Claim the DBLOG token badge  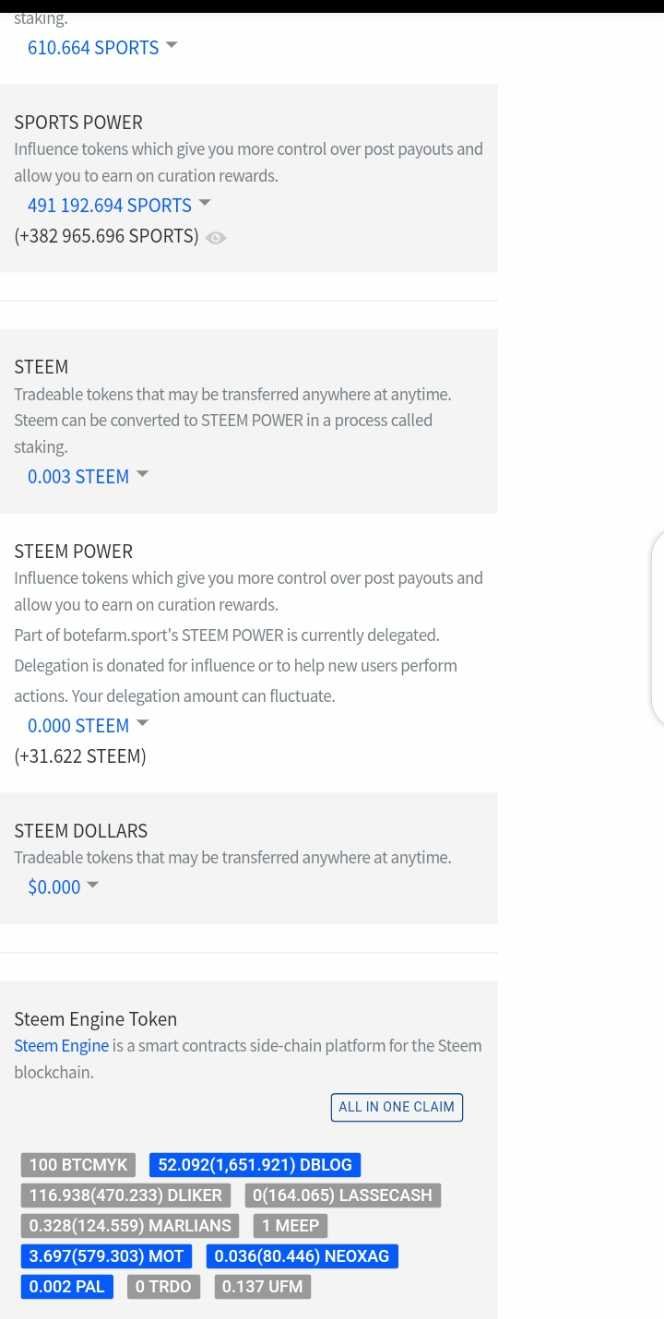[255, 1165]
